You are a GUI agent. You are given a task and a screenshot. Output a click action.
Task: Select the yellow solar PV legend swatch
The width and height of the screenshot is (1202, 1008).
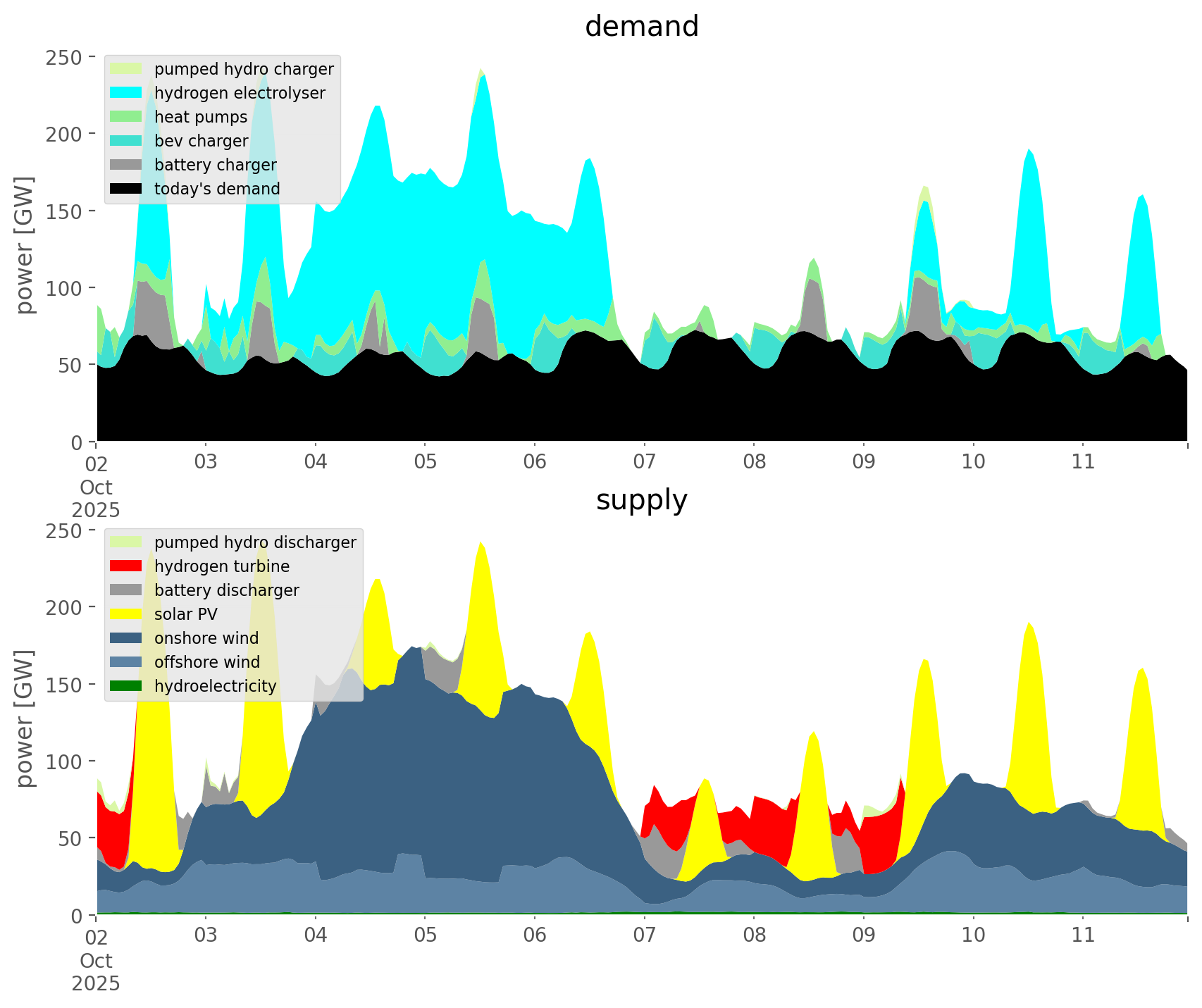point(126,614)
